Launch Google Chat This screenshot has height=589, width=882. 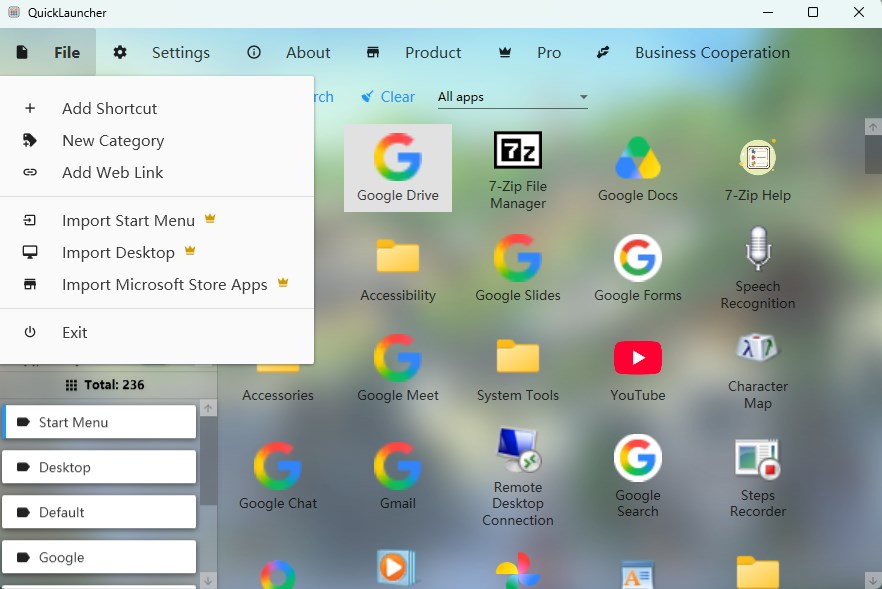tap(278, 475)
